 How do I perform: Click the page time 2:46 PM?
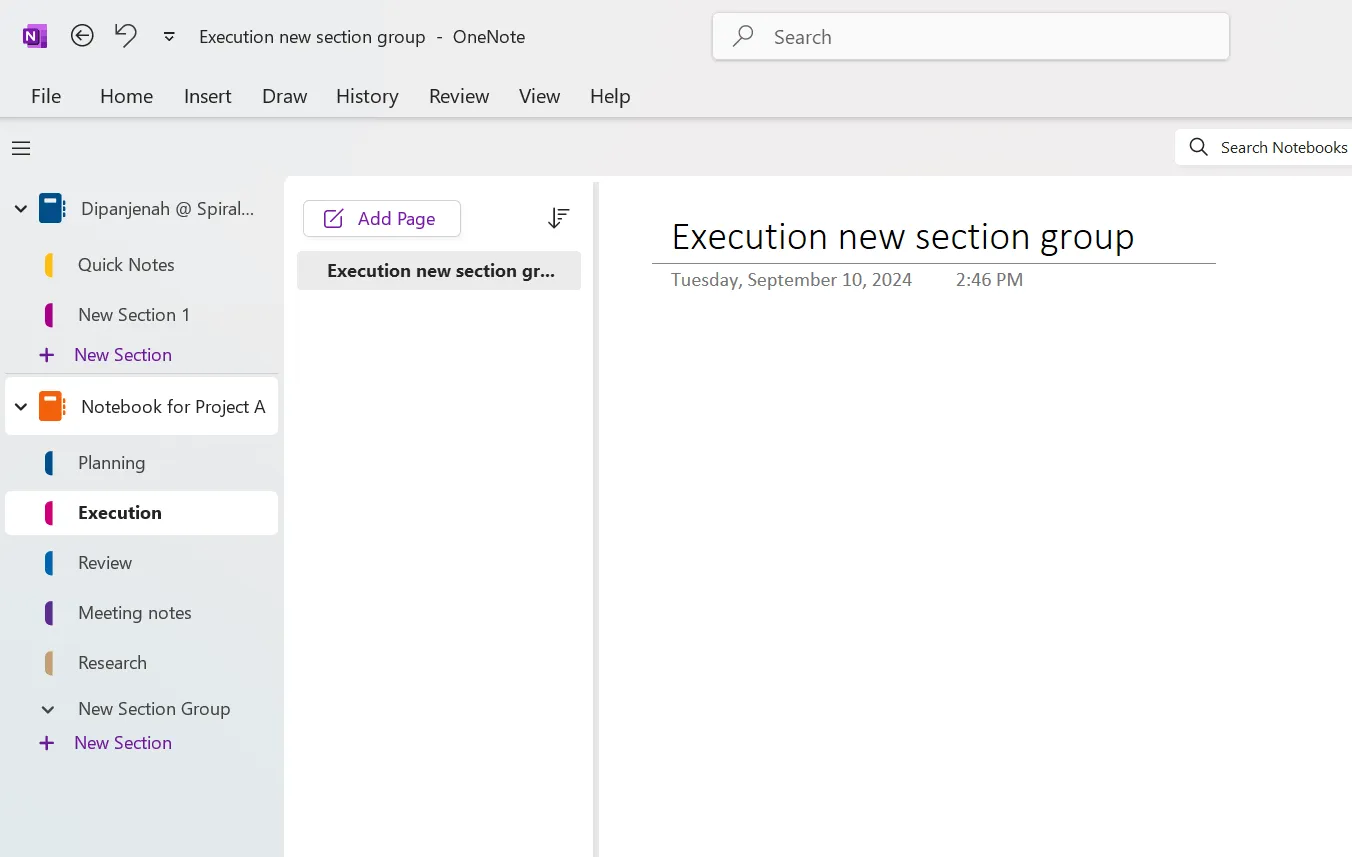click(989, 280)
